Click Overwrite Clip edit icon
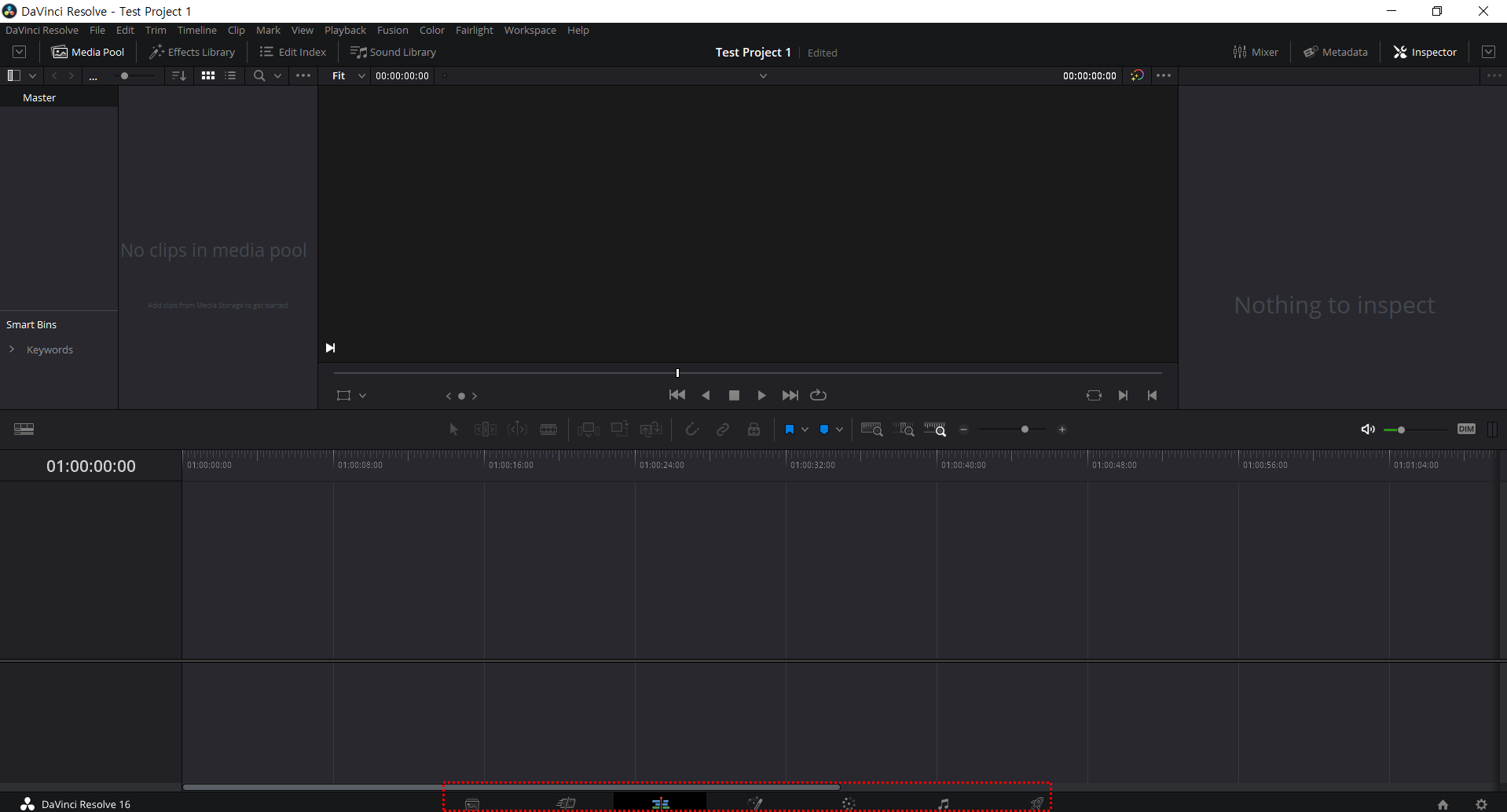 tap(620, 429)
